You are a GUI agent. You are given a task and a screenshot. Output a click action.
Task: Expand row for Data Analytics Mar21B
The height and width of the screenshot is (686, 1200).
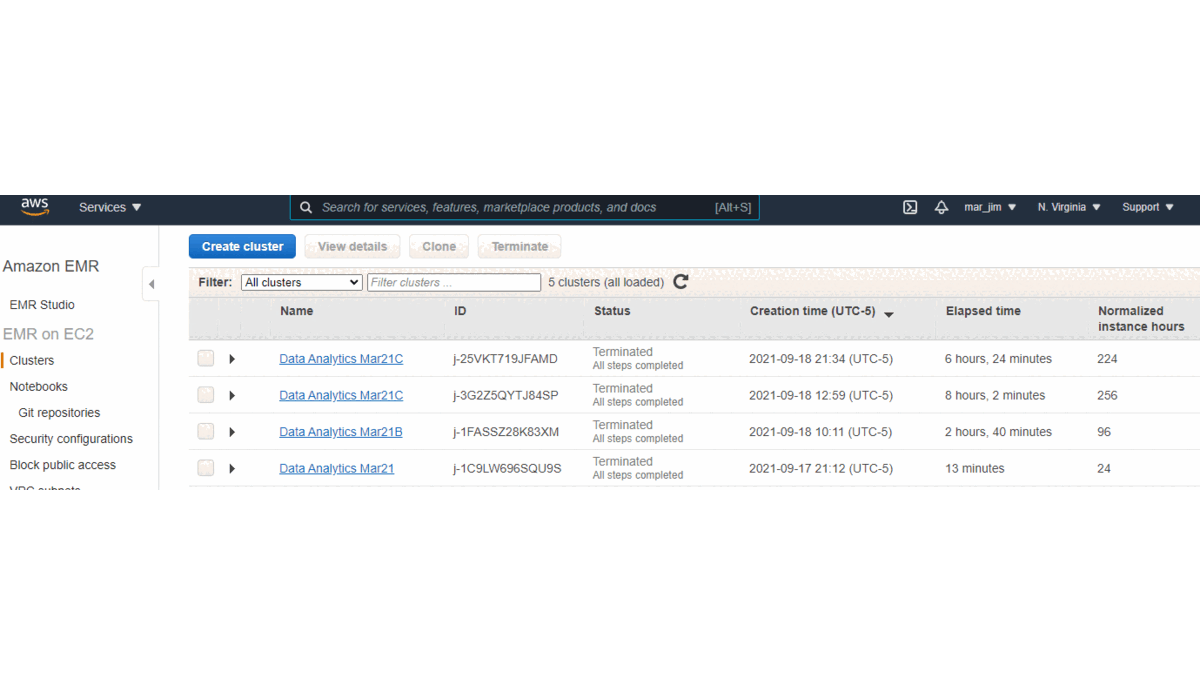click(x=232, y=432)
